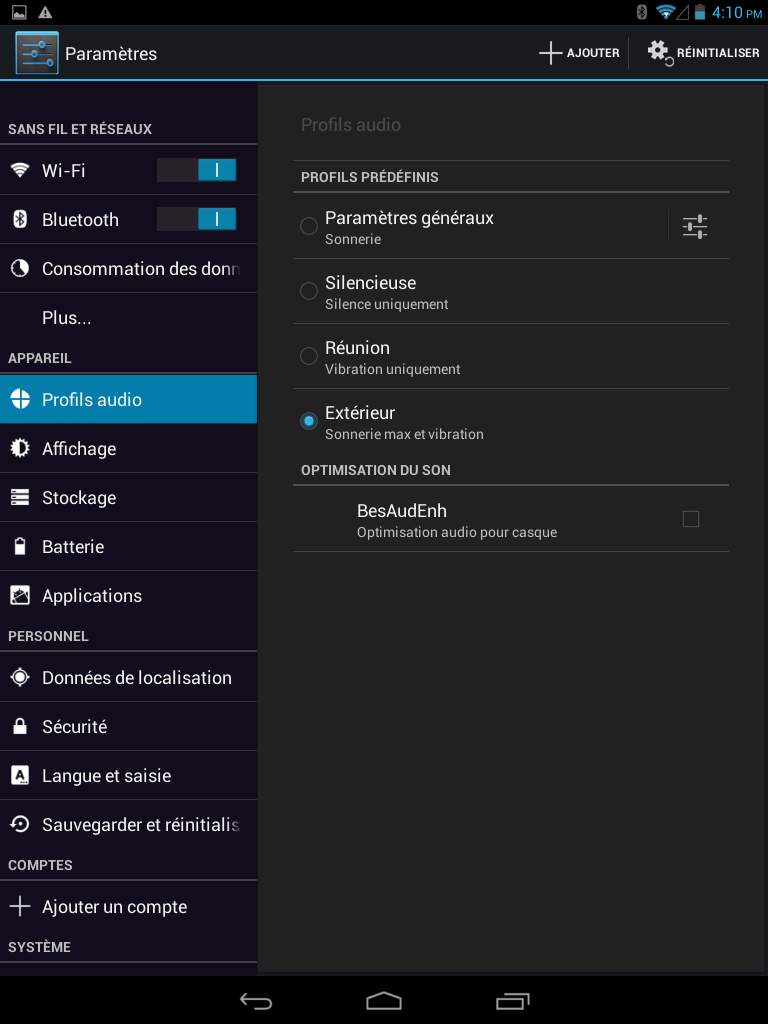The height and width of the screenshot is (1024, 768).
Task: Tap AJOUTER to add a profile
Action: (579, 53)
